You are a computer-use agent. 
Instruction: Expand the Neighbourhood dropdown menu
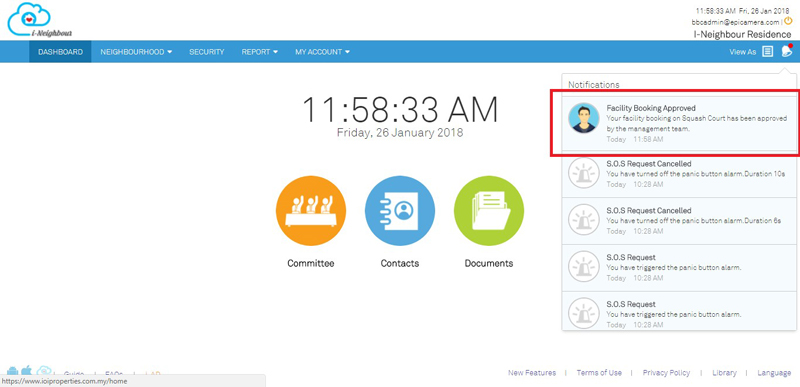coord(136,52)
